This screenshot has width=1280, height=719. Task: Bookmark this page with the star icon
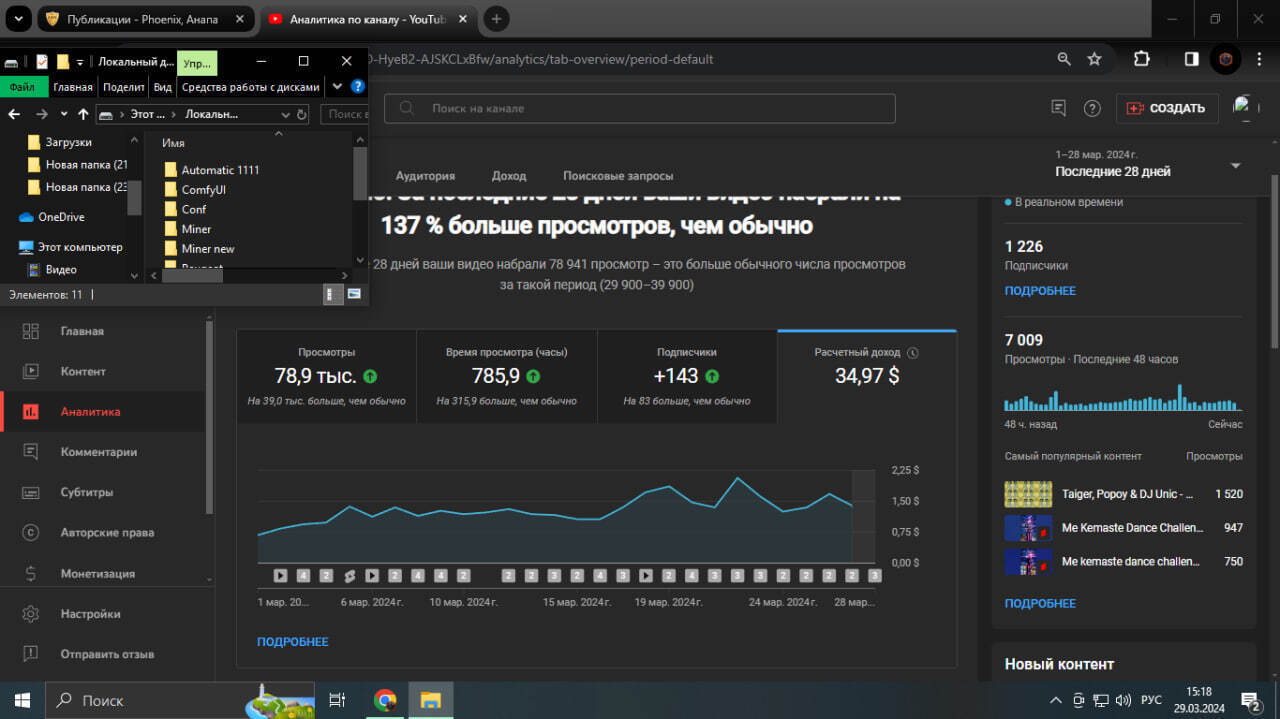point(1094,59)
